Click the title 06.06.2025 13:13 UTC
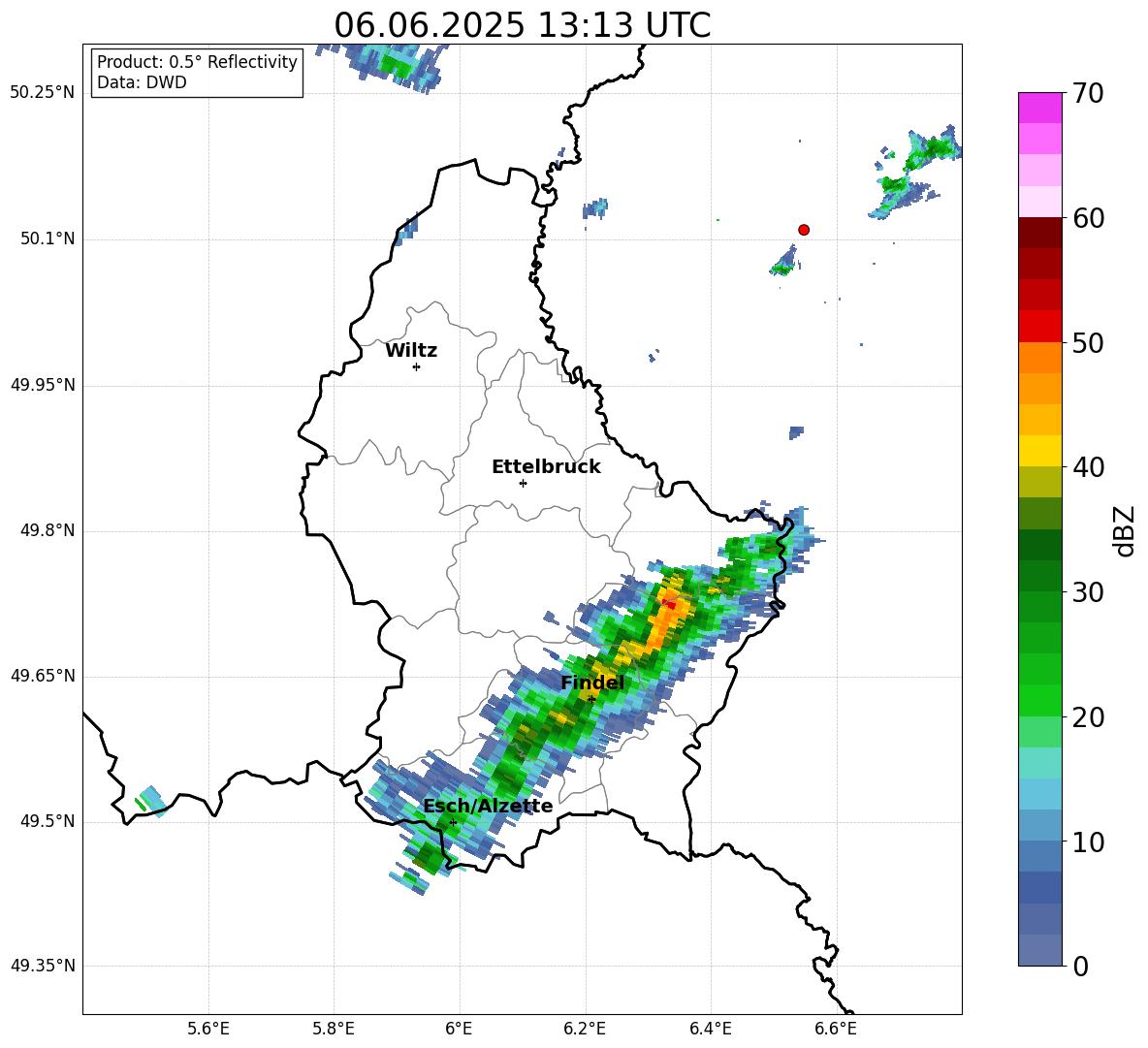 pos(522,25)
